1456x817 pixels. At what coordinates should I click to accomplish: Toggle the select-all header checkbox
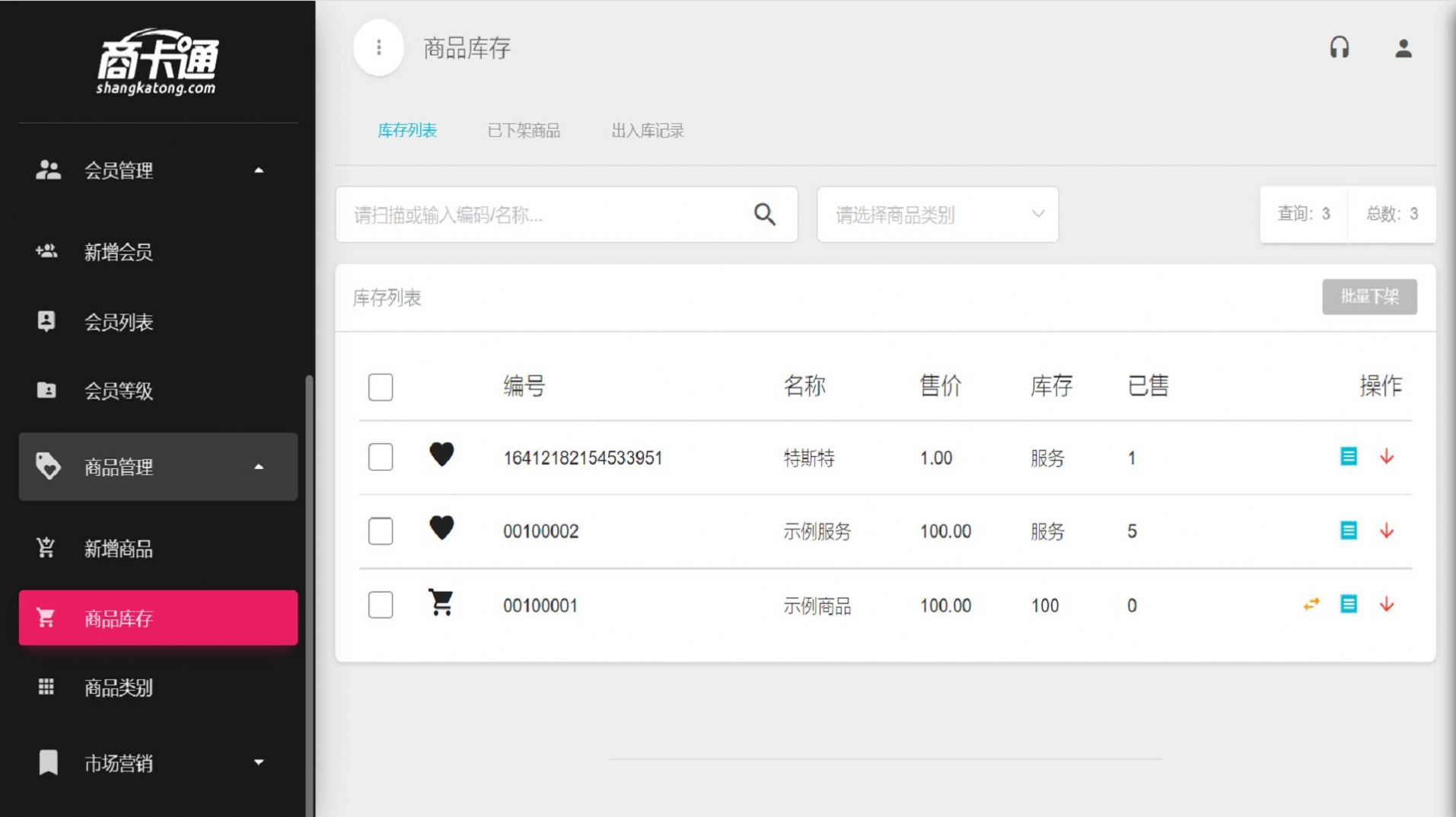(x=381, y=387)
